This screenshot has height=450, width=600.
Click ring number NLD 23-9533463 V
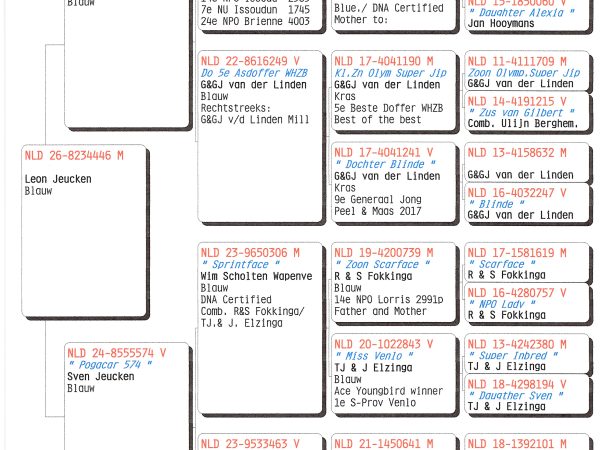coord(250,444)
